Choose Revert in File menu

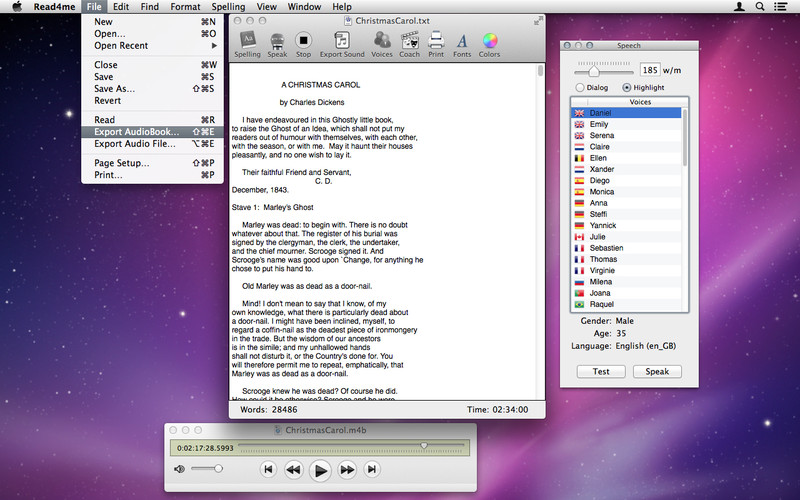tap(152, 101)
